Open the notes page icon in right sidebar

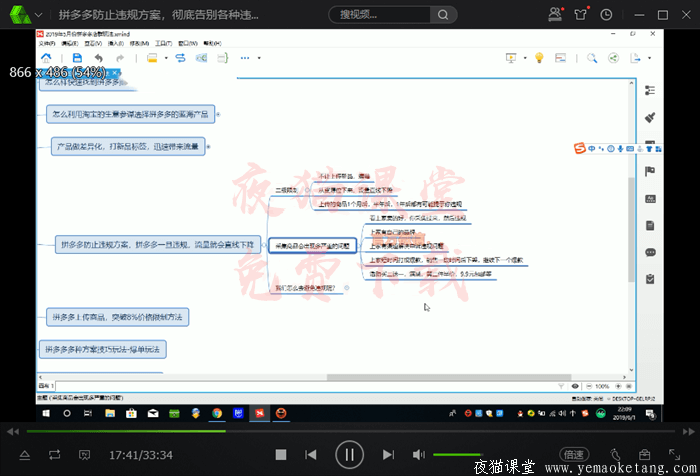point(650,225)
